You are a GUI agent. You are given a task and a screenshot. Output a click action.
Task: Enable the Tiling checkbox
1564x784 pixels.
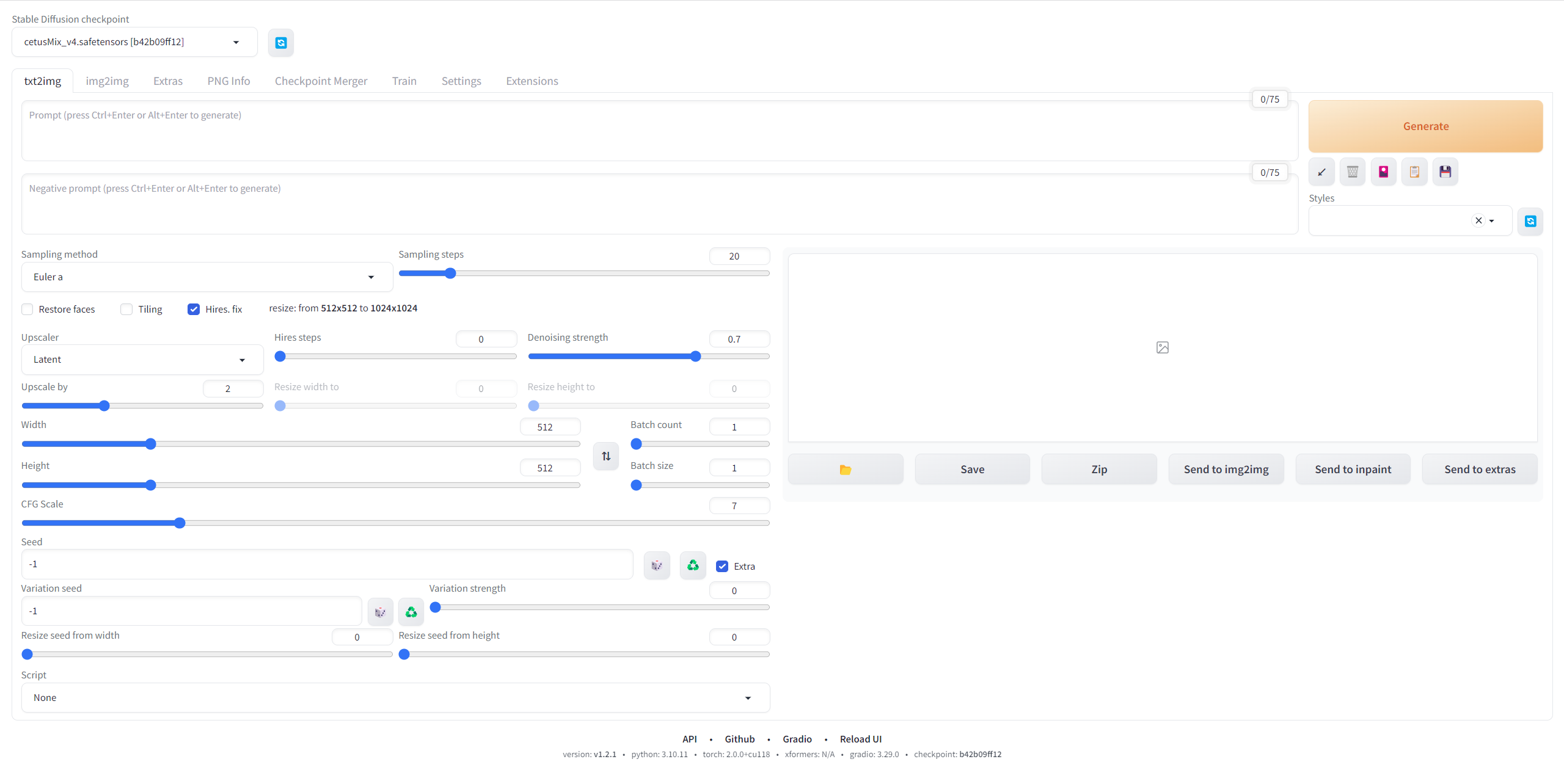click(x=126, y=309)
